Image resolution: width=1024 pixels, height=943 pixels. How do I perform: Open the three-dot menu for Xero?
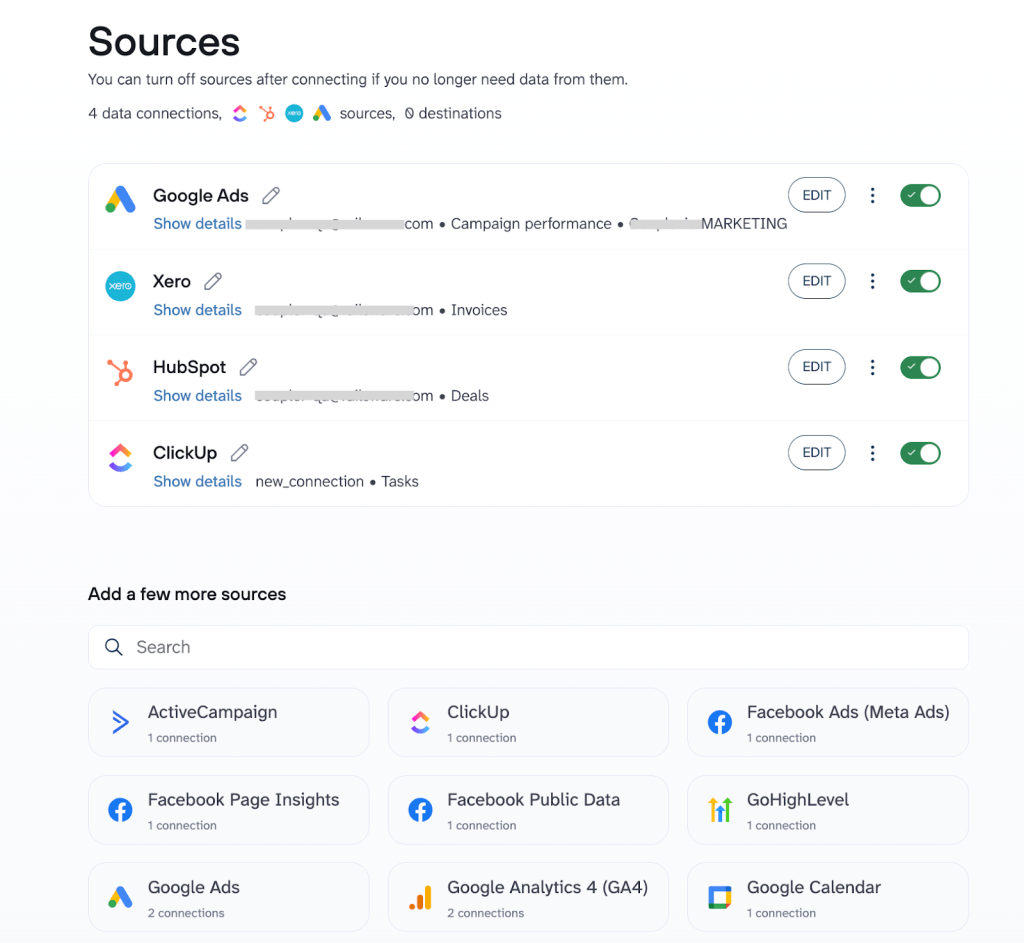(x=872, y=281)
